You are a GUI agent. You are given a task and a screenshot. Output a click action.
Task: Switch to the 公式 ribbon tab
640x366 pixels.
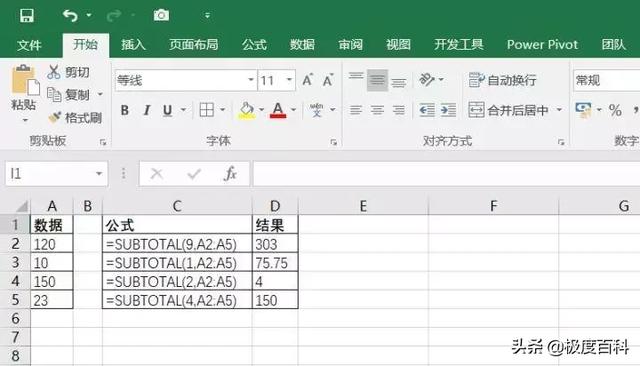[254, 44]
